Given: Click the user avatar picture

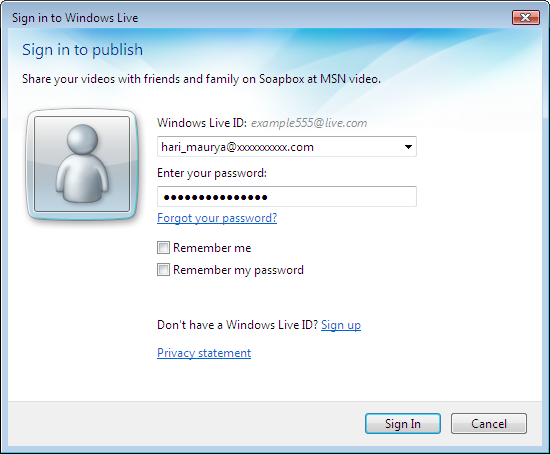Looking at the screenshot, I should pos(82,164).
